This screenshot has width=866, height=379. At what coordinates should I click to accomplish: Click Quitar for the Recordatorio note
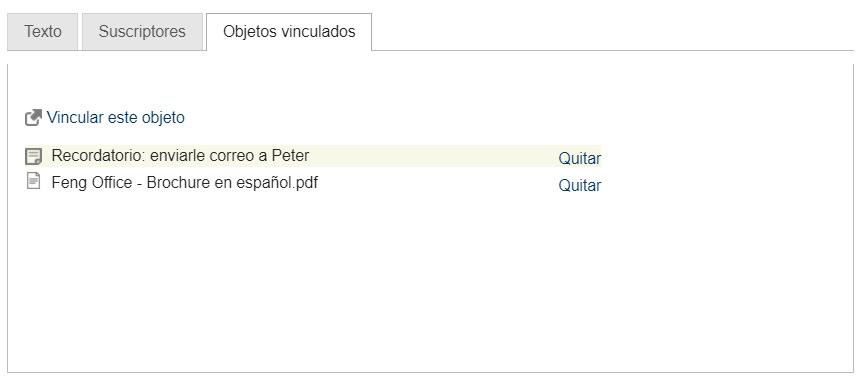[x=579, y=158]
